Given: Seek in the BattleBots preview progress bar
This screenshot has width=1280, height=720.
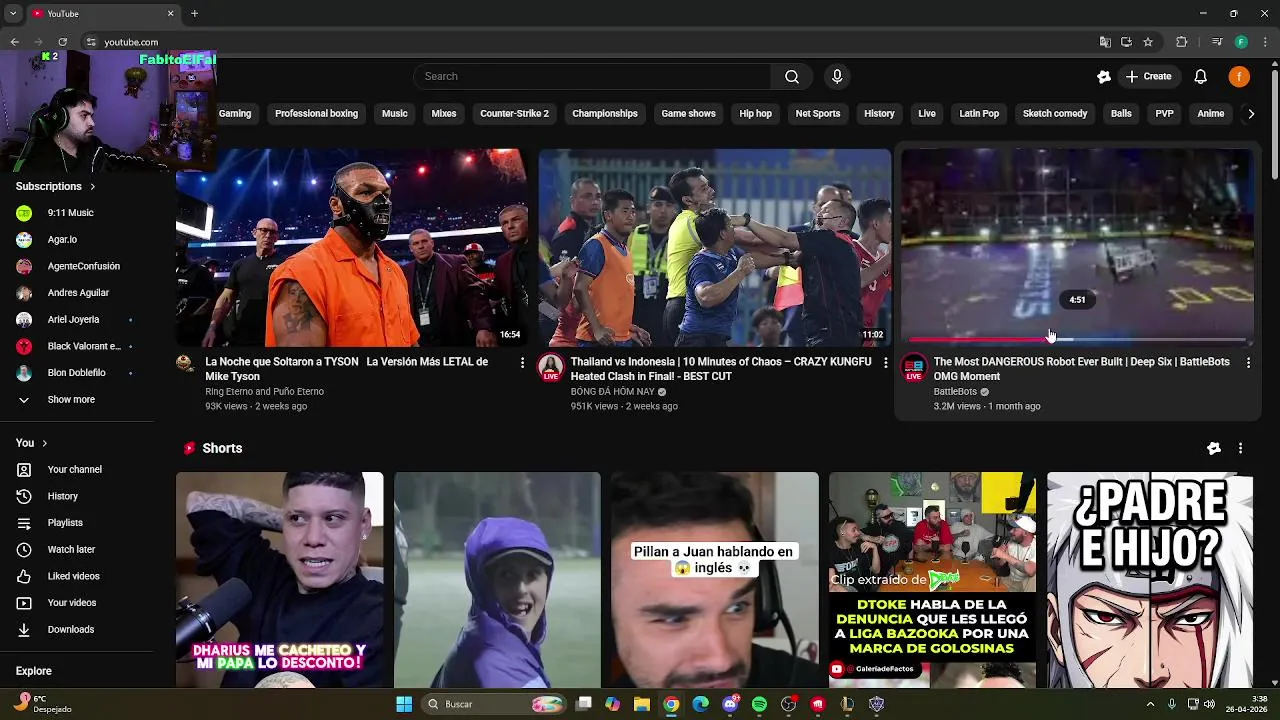Looking at the screenshot, I should [x=1077, y=340].
